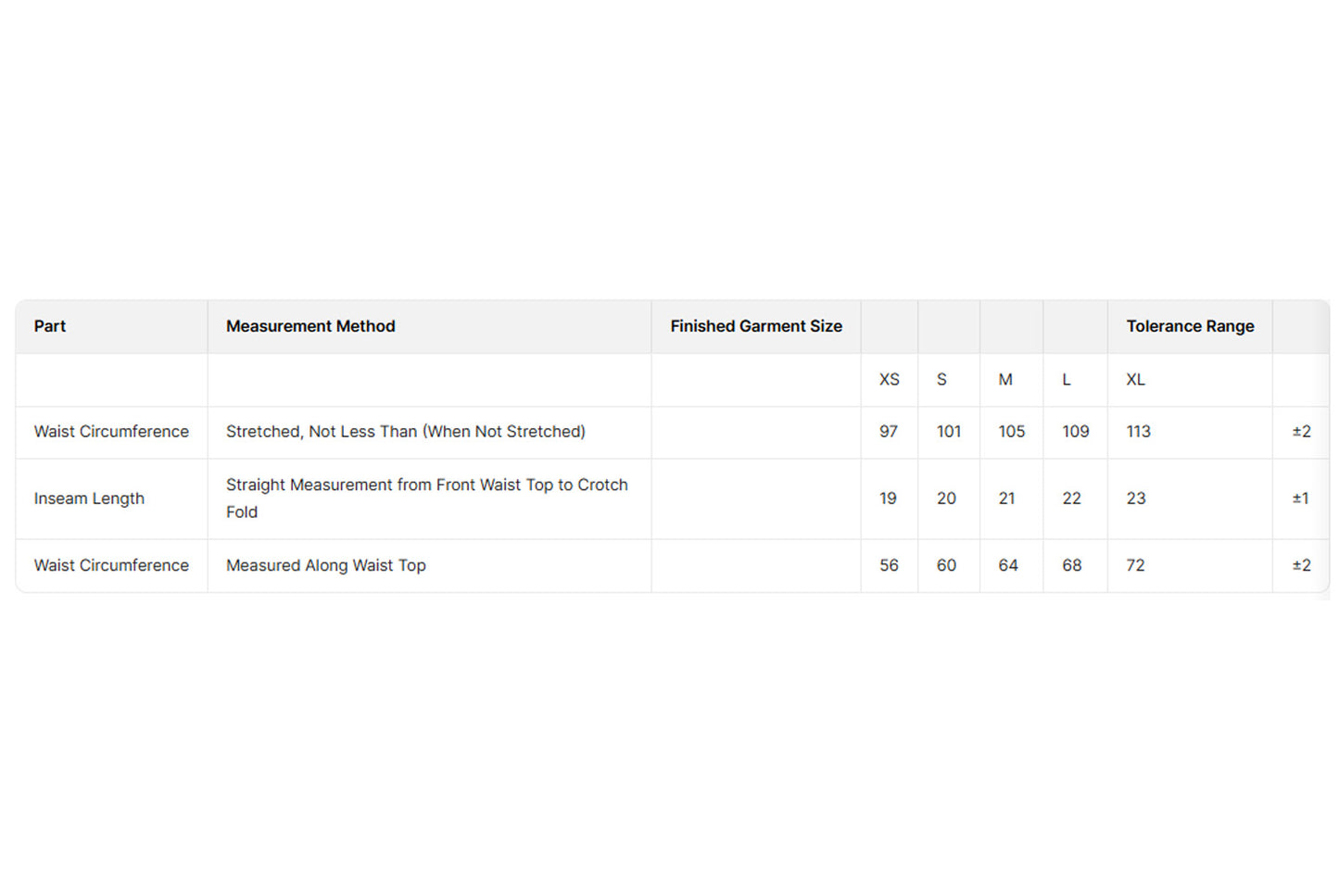Click the M size label cell

pos(1005,380)
